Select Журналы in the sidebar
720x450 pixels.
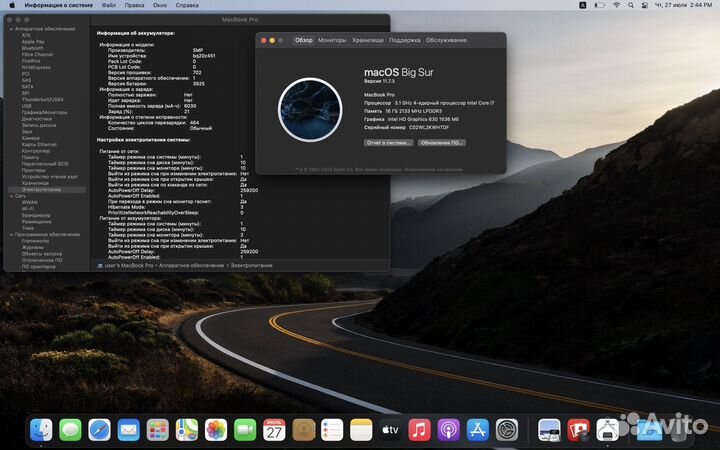pos(33,248)
